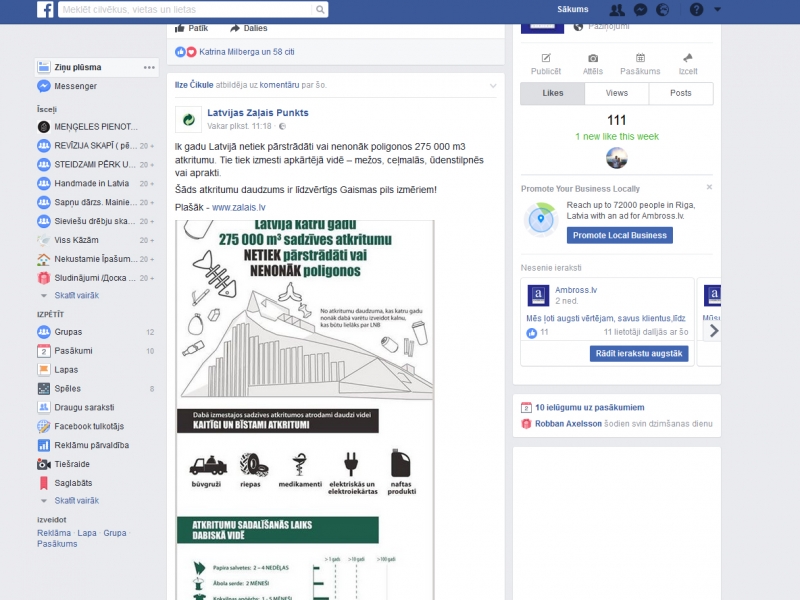Viewport: 800px width, 600px height.
Task: Click the Facebook logo icon
Action: 45,9
